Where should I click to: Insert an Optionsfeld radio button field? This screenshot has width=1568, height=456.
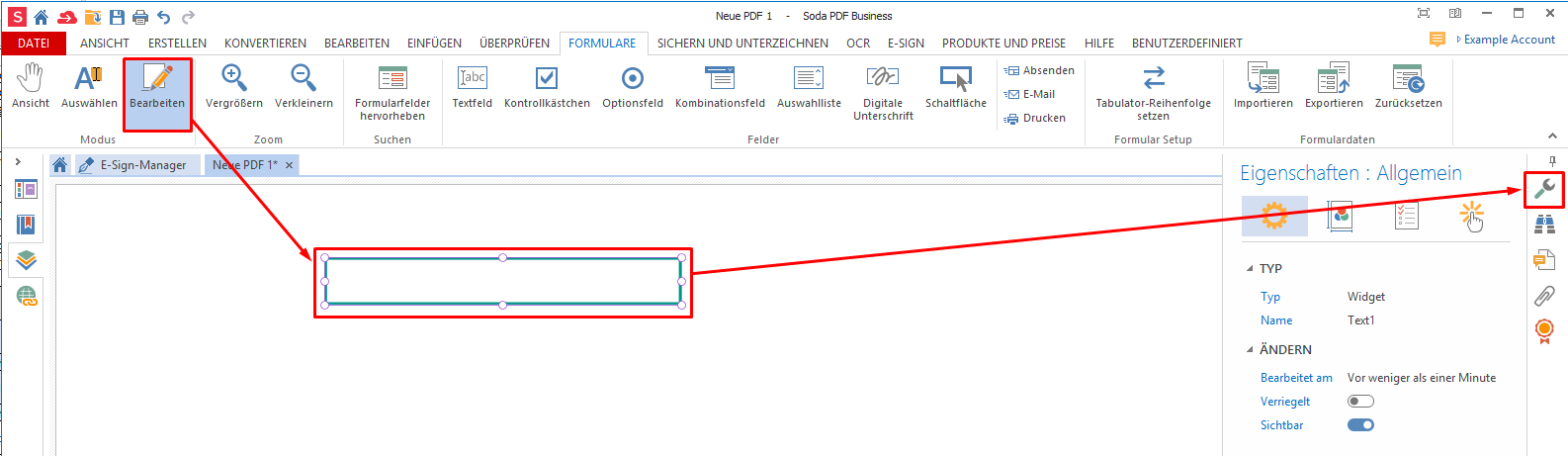point(633,86)
